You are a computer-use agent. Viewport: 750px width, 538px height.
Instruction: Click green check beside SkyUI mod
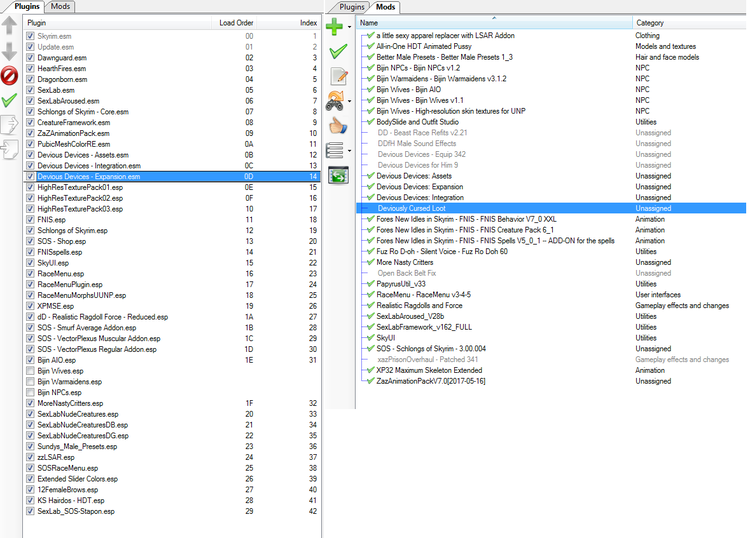(x=370, y=338)
